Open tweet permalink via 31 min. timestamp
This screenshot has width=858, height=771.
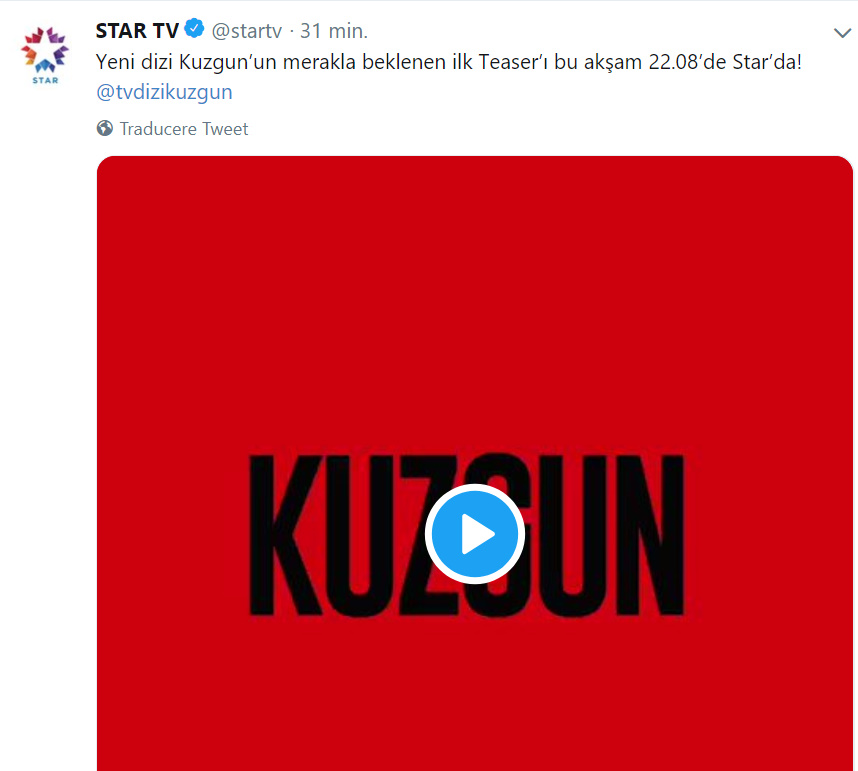(x=334, y=31)
